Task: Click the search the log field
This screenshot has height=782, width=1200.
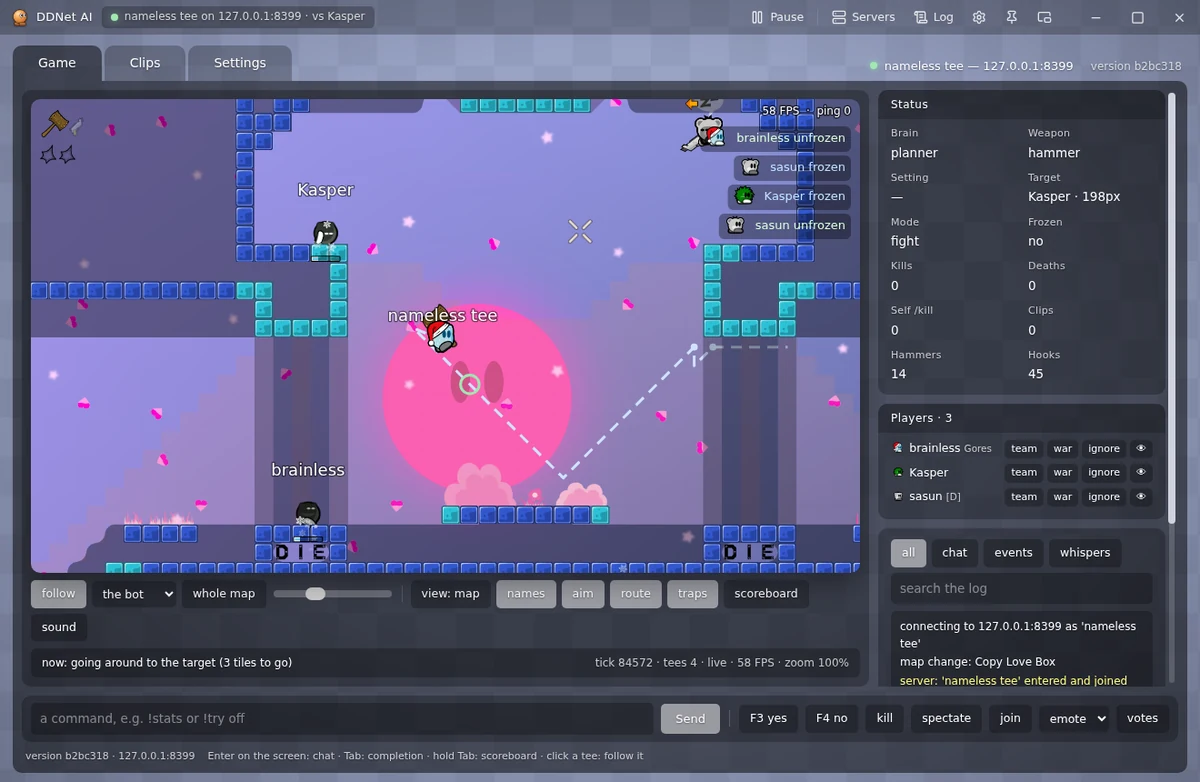Action: pos(1021,588)
